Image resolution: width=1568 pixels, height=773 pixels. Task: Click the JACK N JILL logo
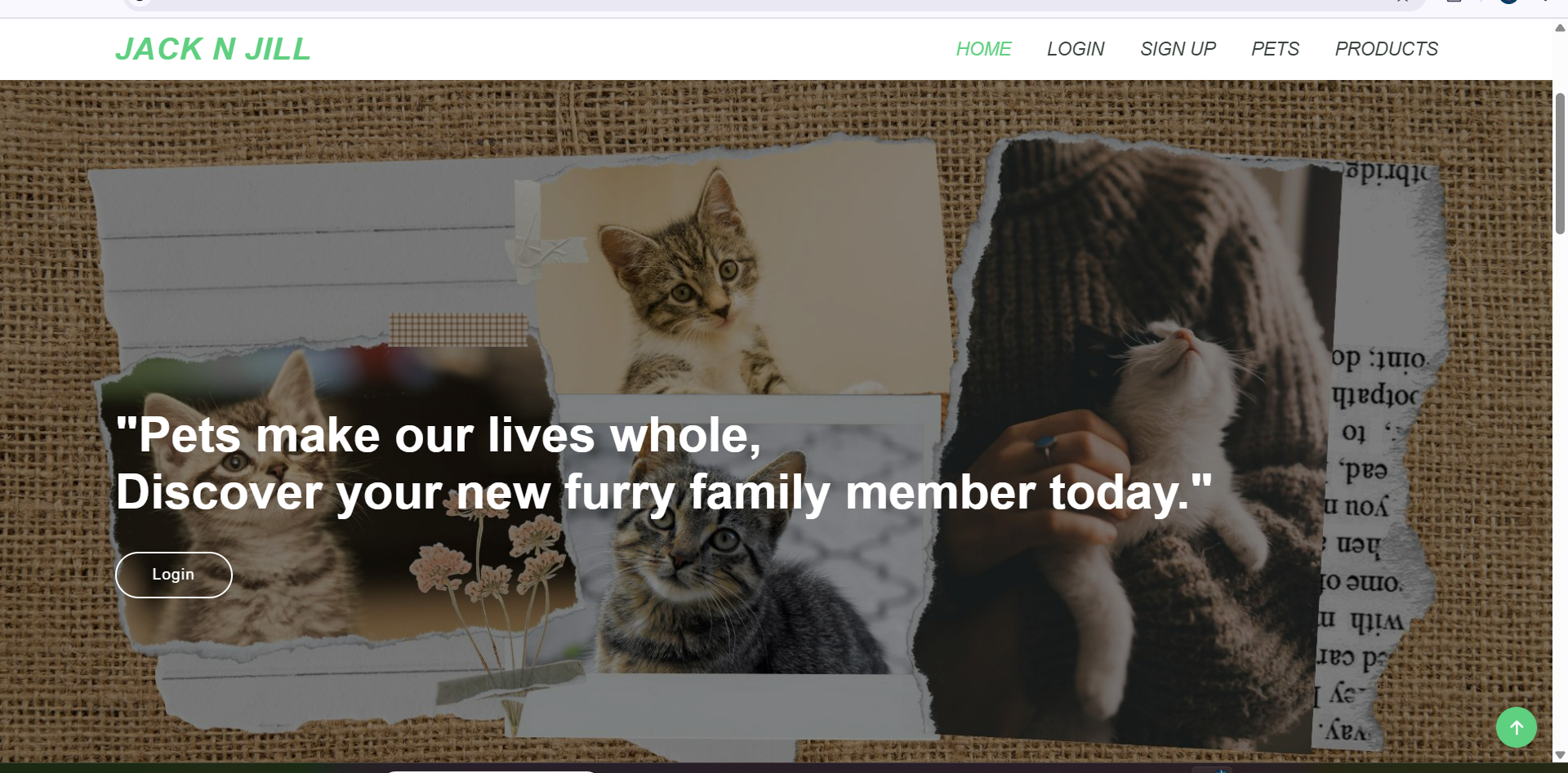pos(213,49)
